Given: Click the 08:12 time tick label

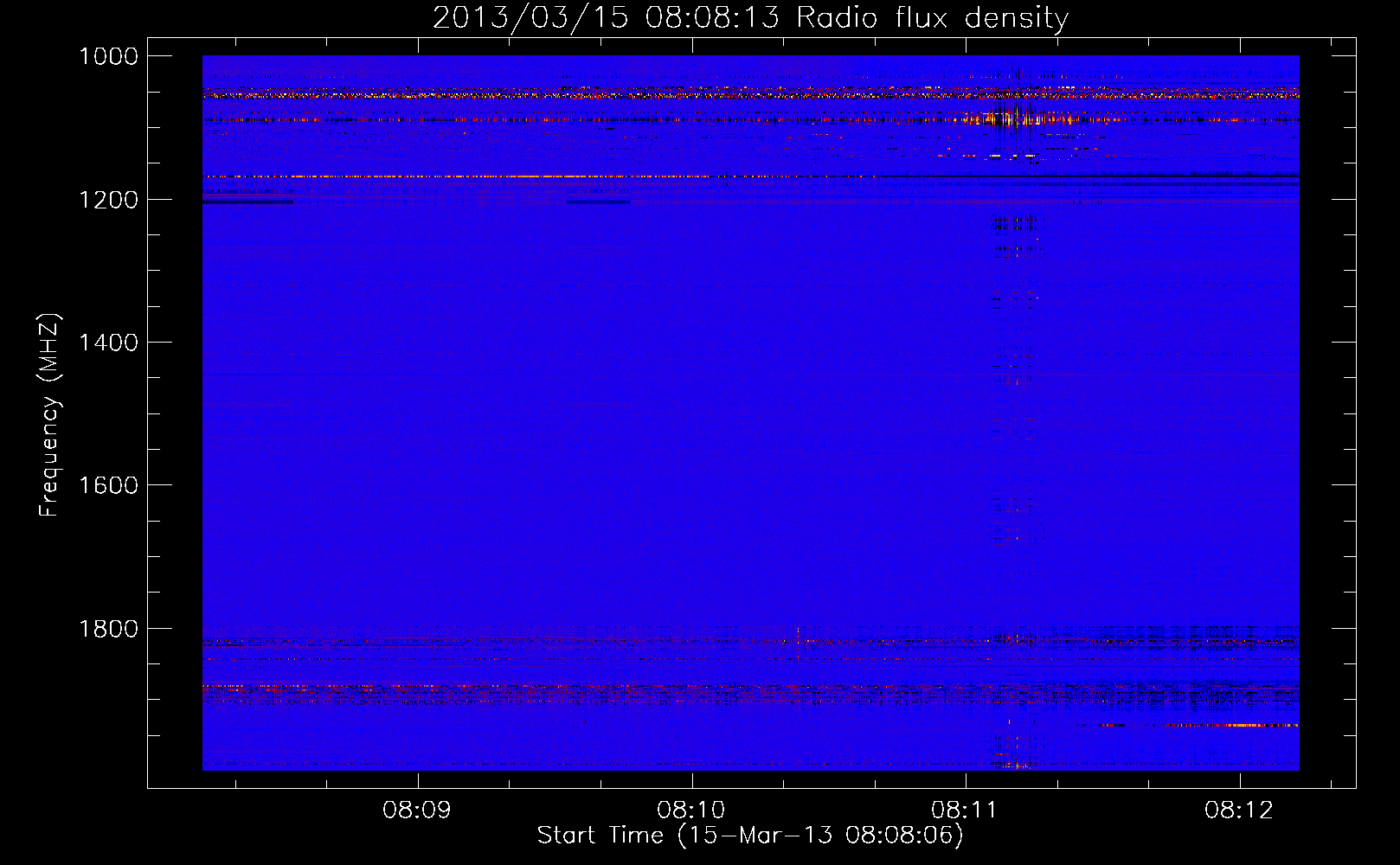Looking at the screenshot, I should (x=1239, y=811).
